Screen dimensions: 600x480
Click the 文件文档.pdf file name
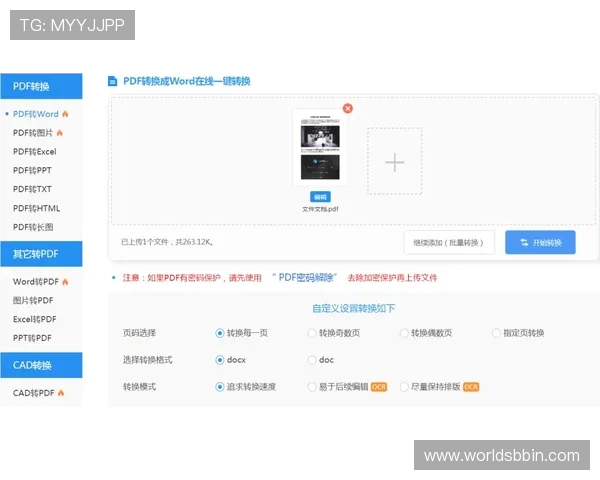point(320,209)
